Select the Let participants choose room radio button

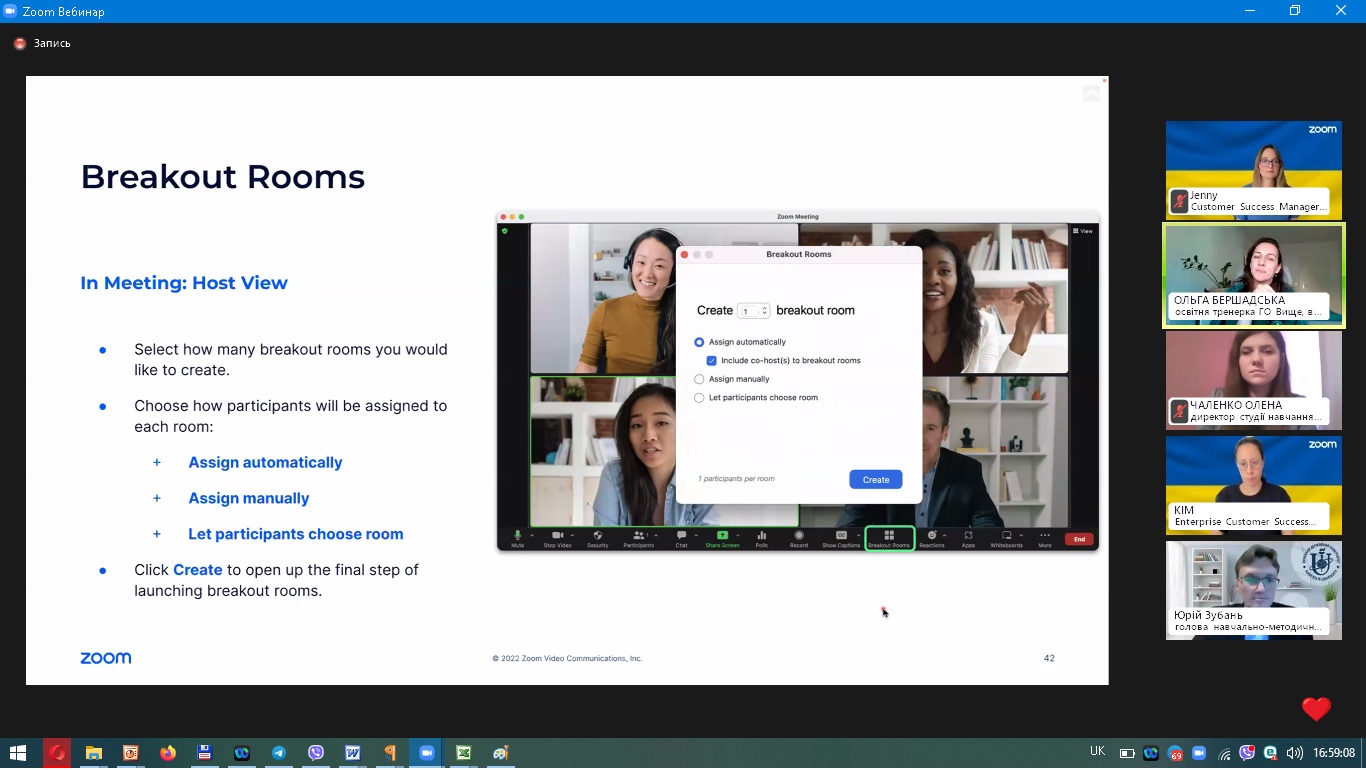tap(699, 398)
